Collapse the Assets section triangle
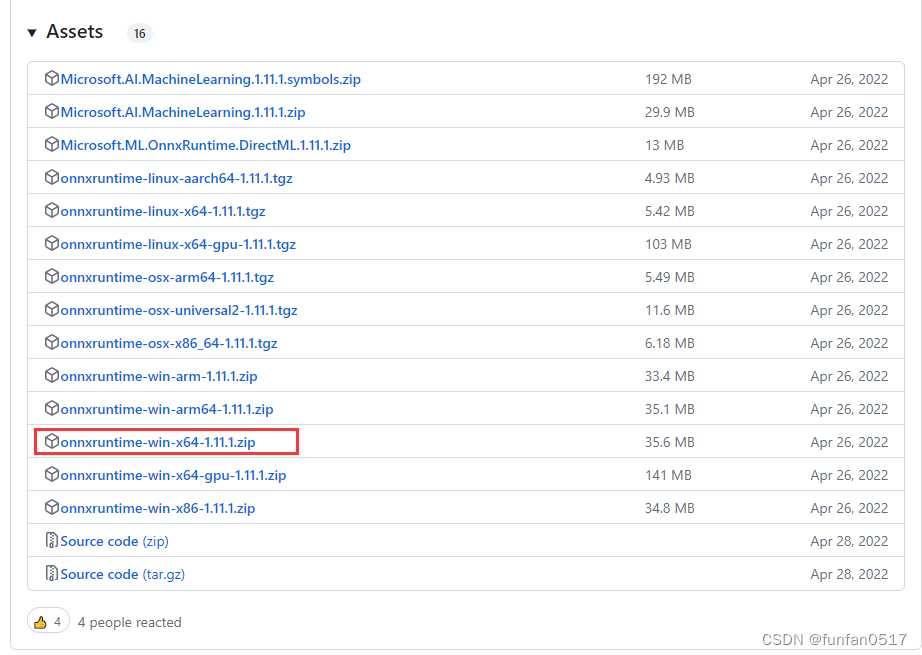 pyautogui.click(x=32, y=33)
